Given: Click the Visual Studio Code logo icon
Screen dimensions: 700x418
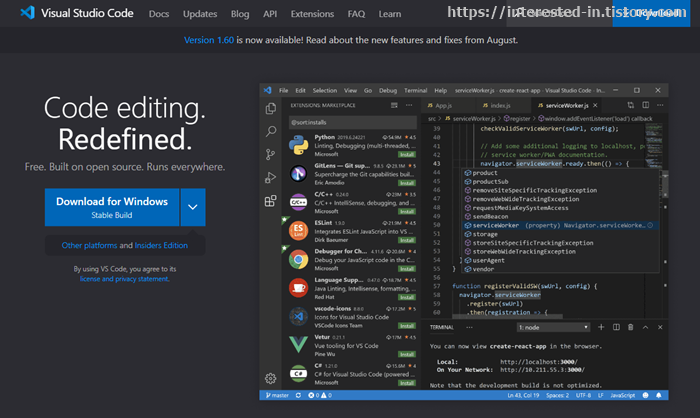Looking at the screenshot, I should 27,13.
